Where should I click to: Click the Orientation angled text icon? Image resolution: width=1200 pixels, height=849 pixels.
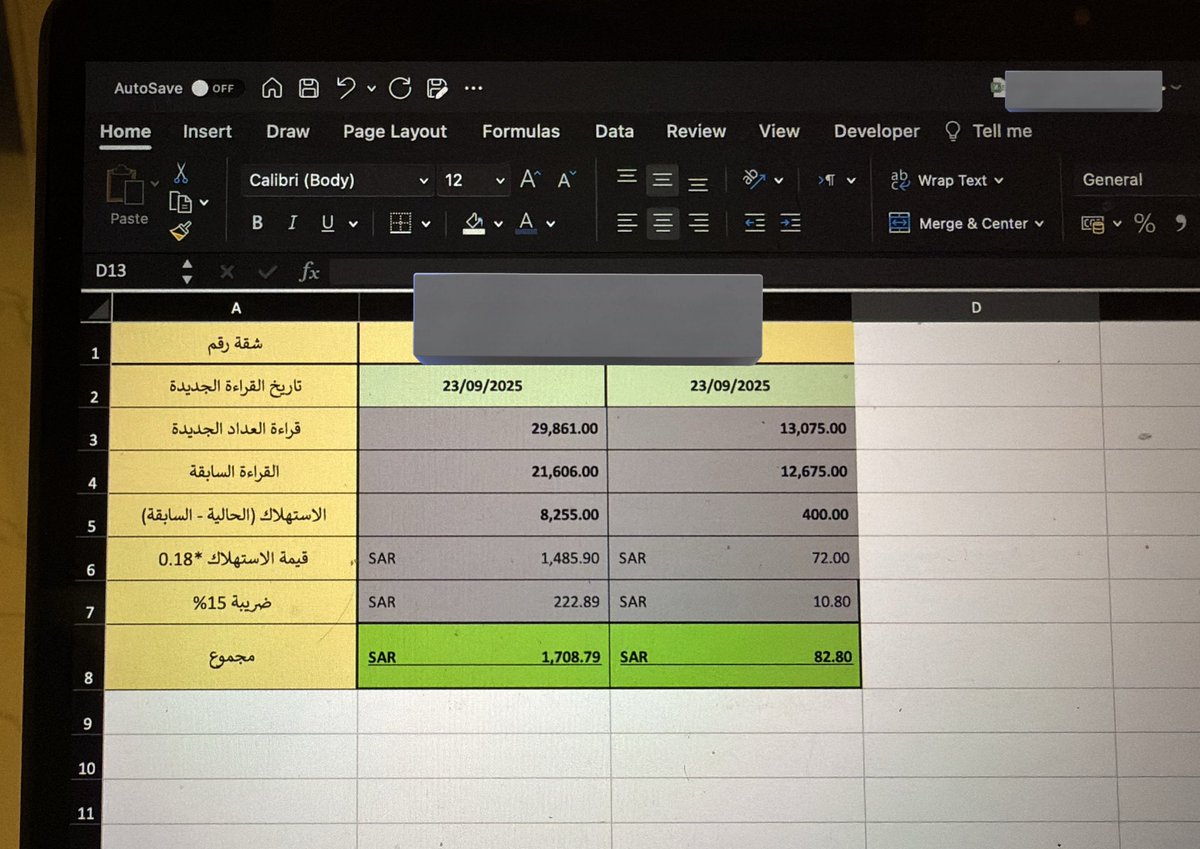tap(755, 180)
